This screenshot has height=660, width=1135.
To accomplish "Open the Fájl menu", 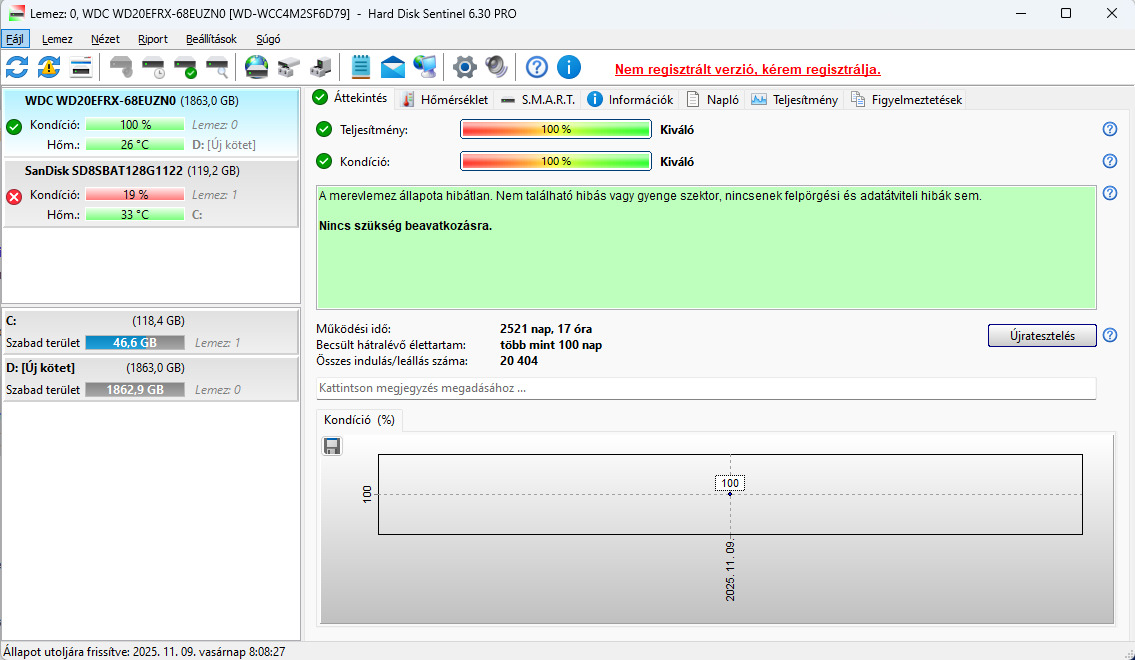I will (x=15, y=39).
